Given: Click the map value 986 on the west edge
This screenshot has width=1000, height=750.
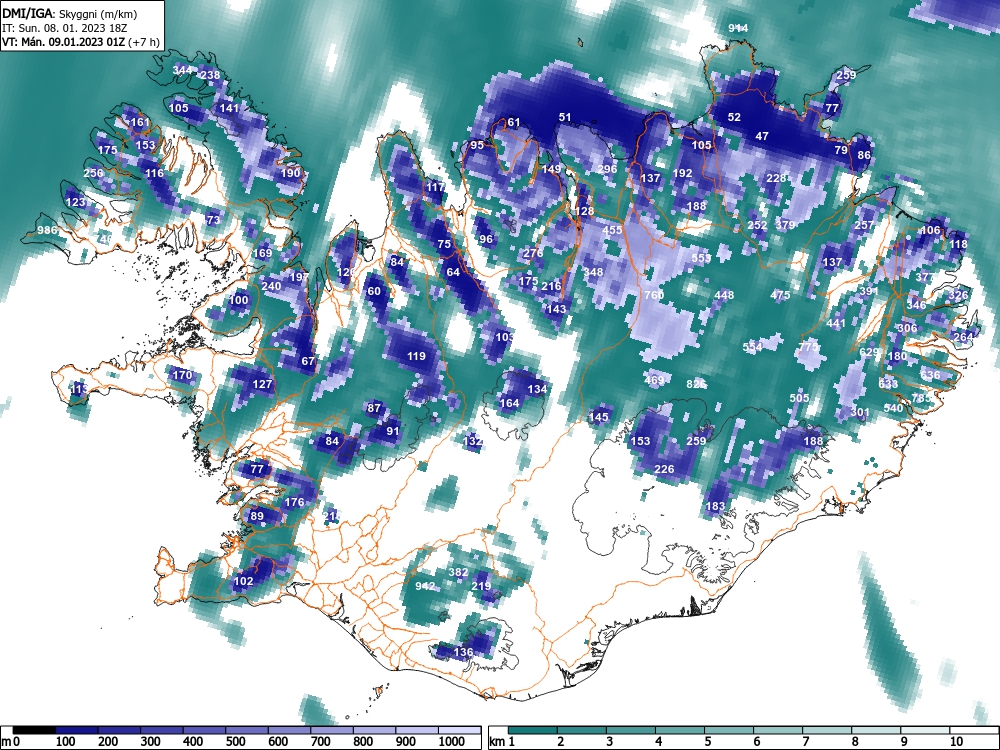Looking at the screenshot, I should (x=47, y=230).
